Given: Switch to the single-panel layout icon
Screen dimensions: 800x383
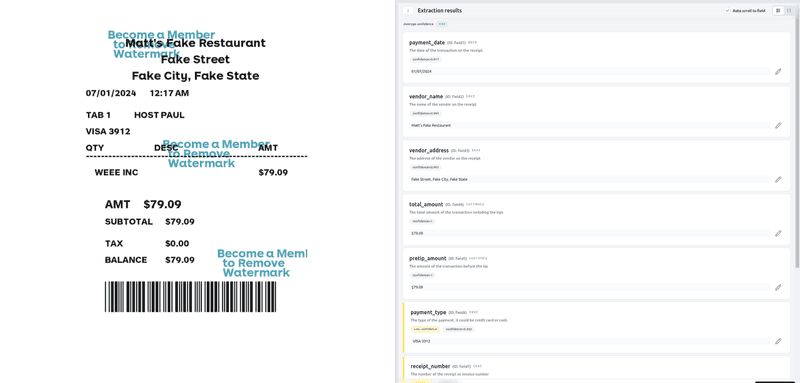Looking at the screenshot, I should [x=789, y=10].
